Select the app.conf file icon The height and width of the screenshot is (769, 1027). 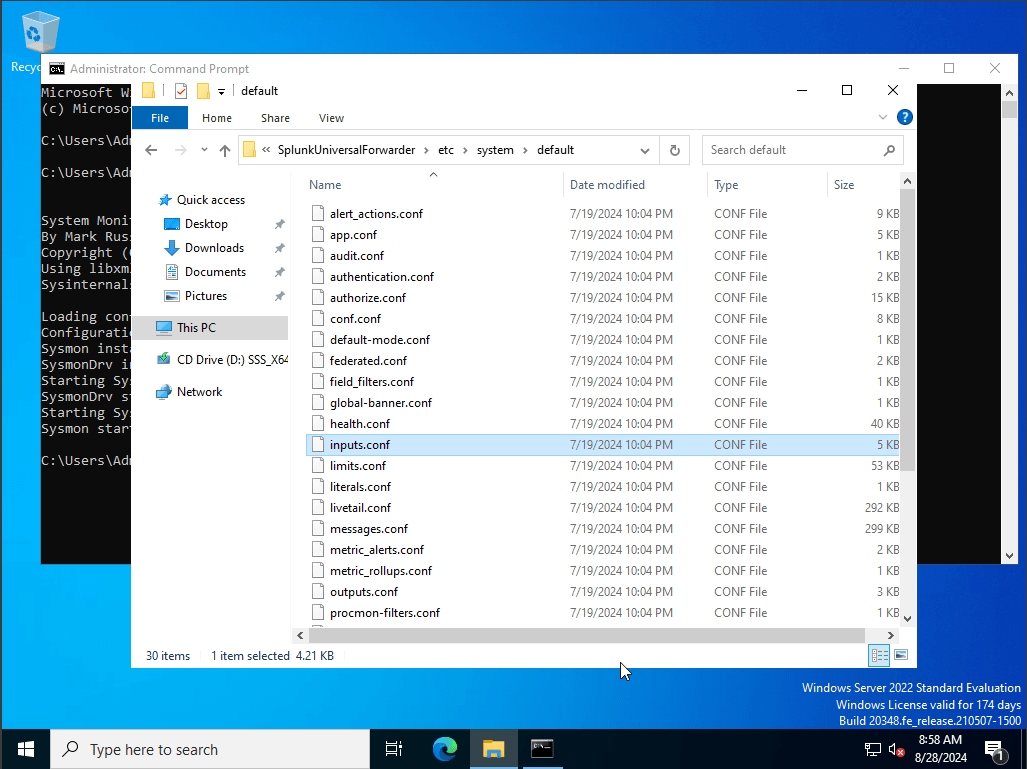coord(318,234)
